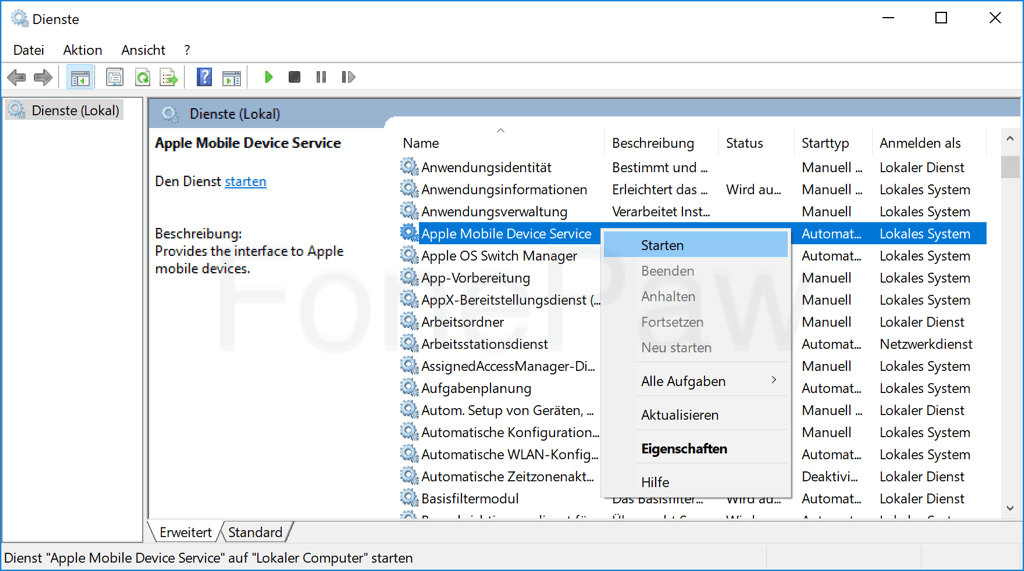Click gear icon of Aufgabenplanung row
This screenshot has height=571, width=1024.
click(409, 387)
